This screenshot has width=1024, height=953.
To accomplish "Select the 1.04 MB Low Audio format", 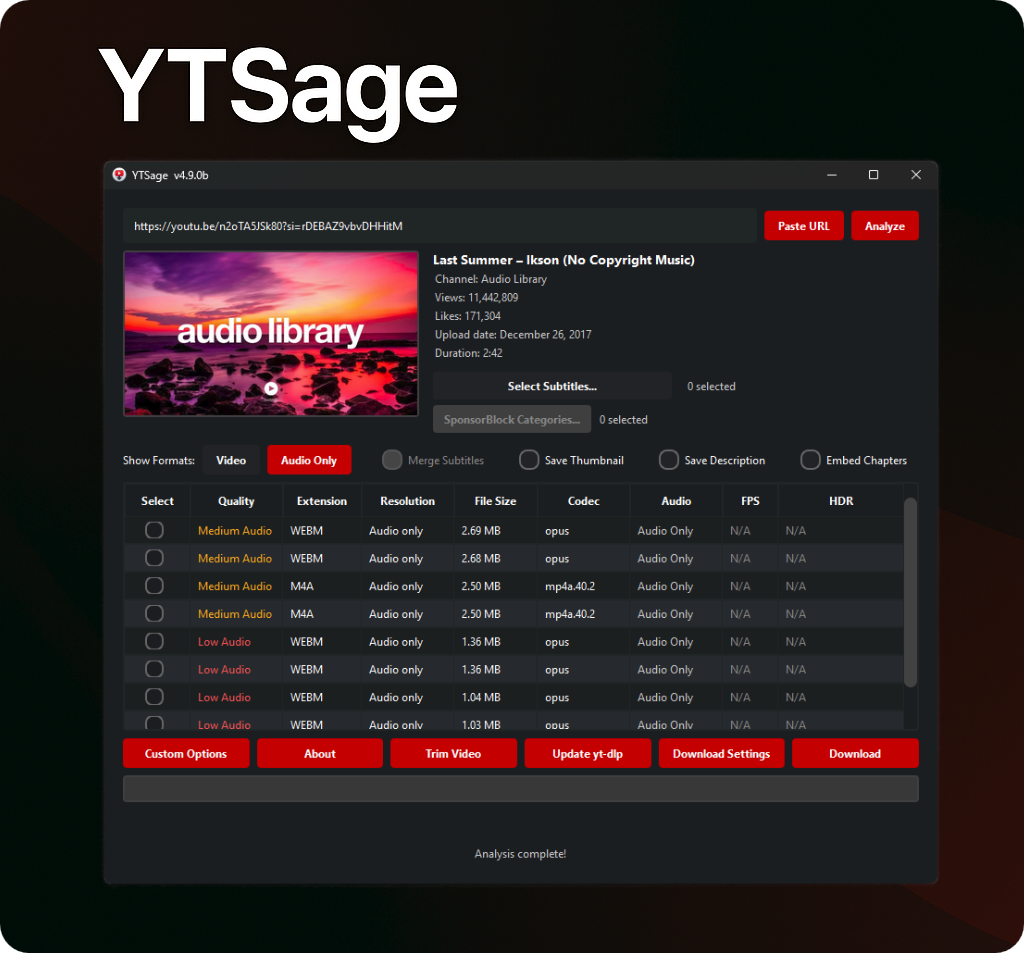I will tap(154, 696).
